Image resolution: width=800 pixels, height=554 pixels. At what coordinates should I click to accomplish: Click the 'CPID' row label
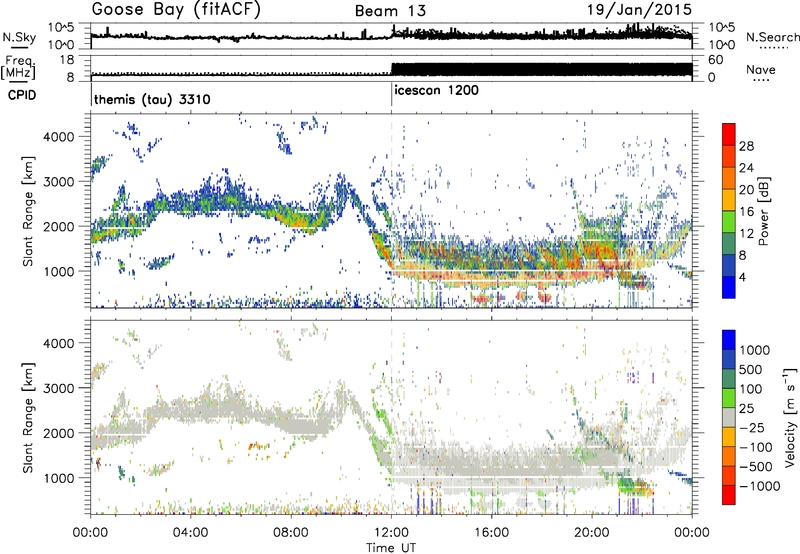coord(22,95)
